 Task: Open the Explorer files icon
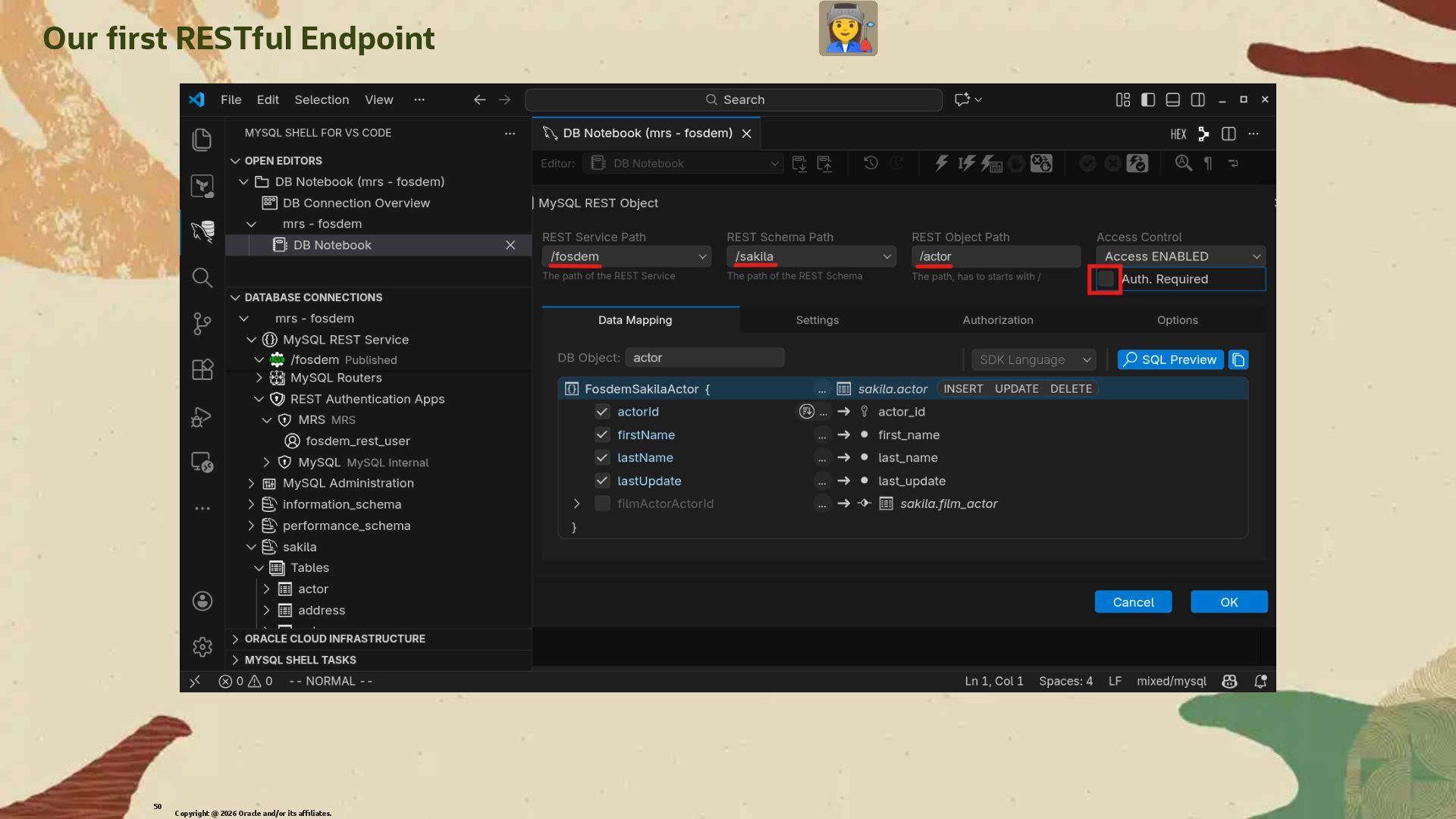coord(202,140)
